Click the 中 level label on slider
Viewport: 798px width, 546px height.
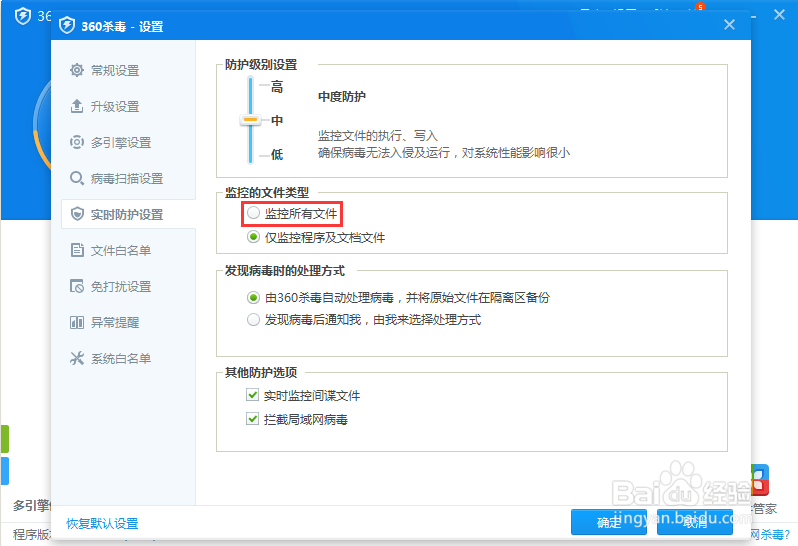(277, 121)
